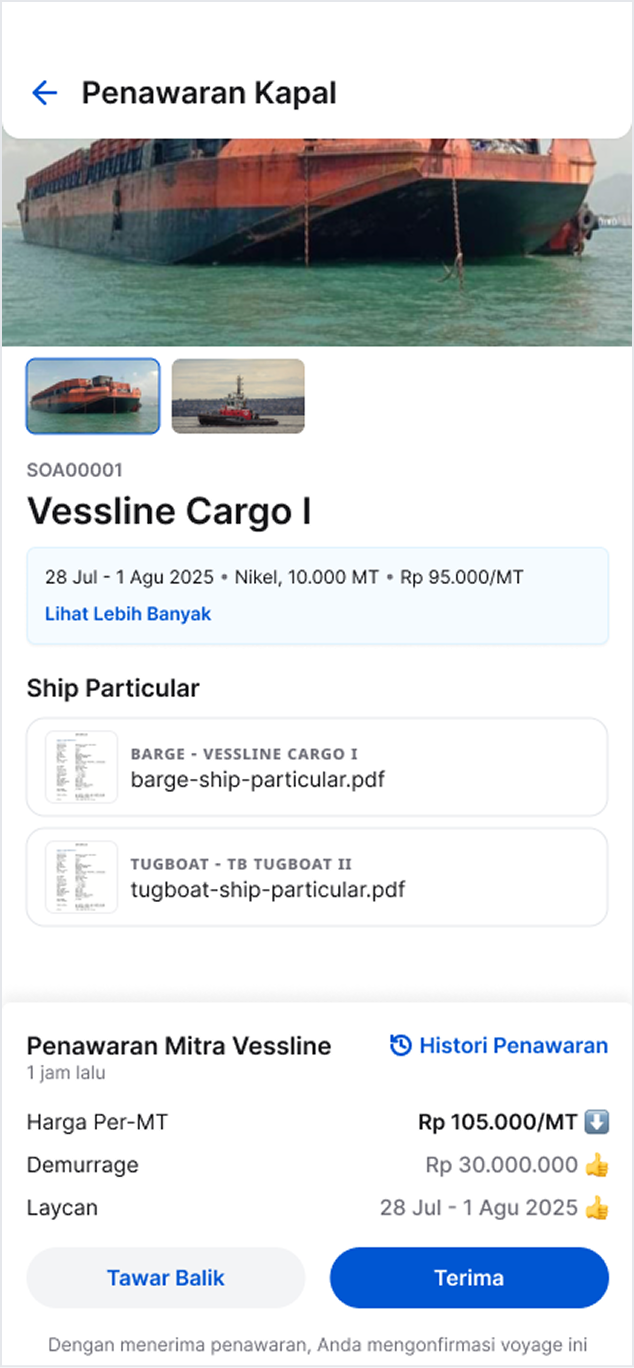Open the barge PDF document preview icon
The image size is (634, 1368).
point(81,767)
